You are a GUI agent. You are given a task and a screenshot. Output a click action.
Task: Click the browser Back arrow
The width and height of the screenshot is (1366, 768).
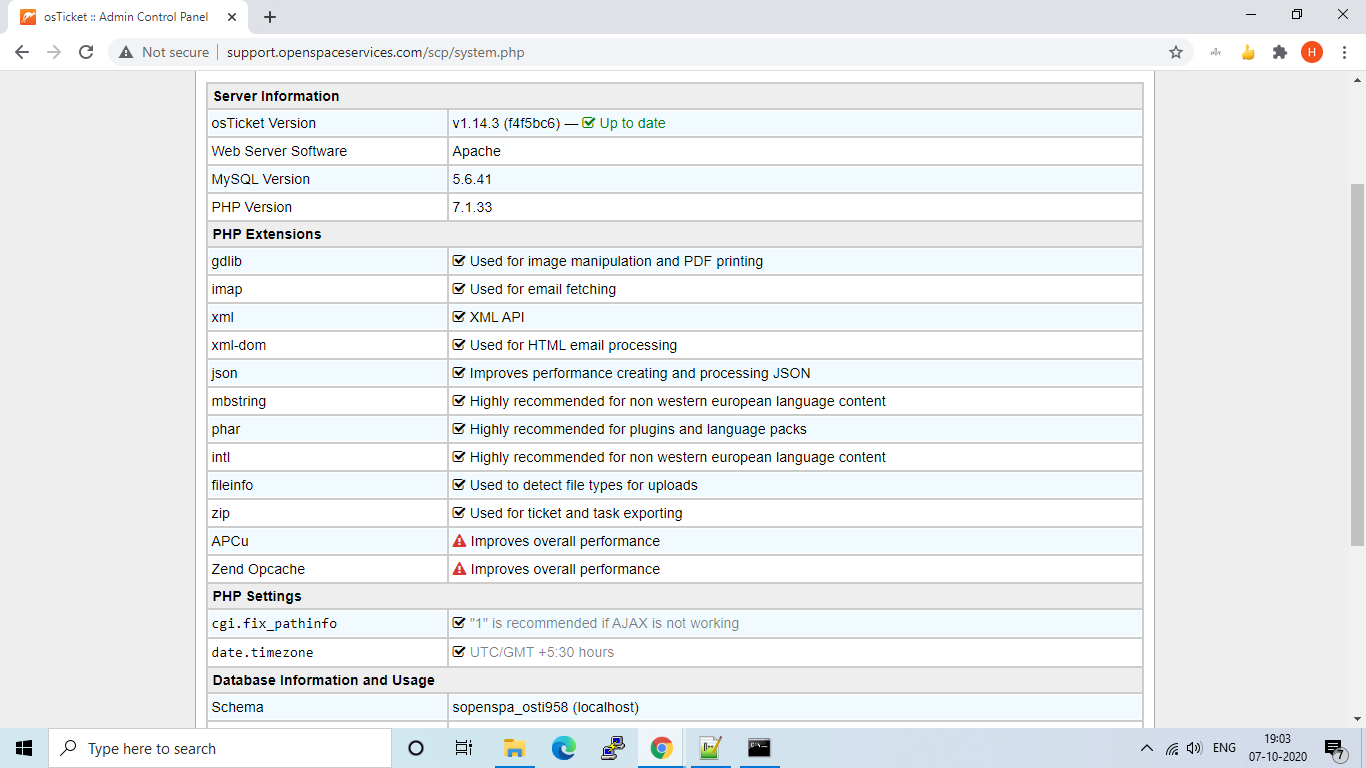(x=22, y=52)
